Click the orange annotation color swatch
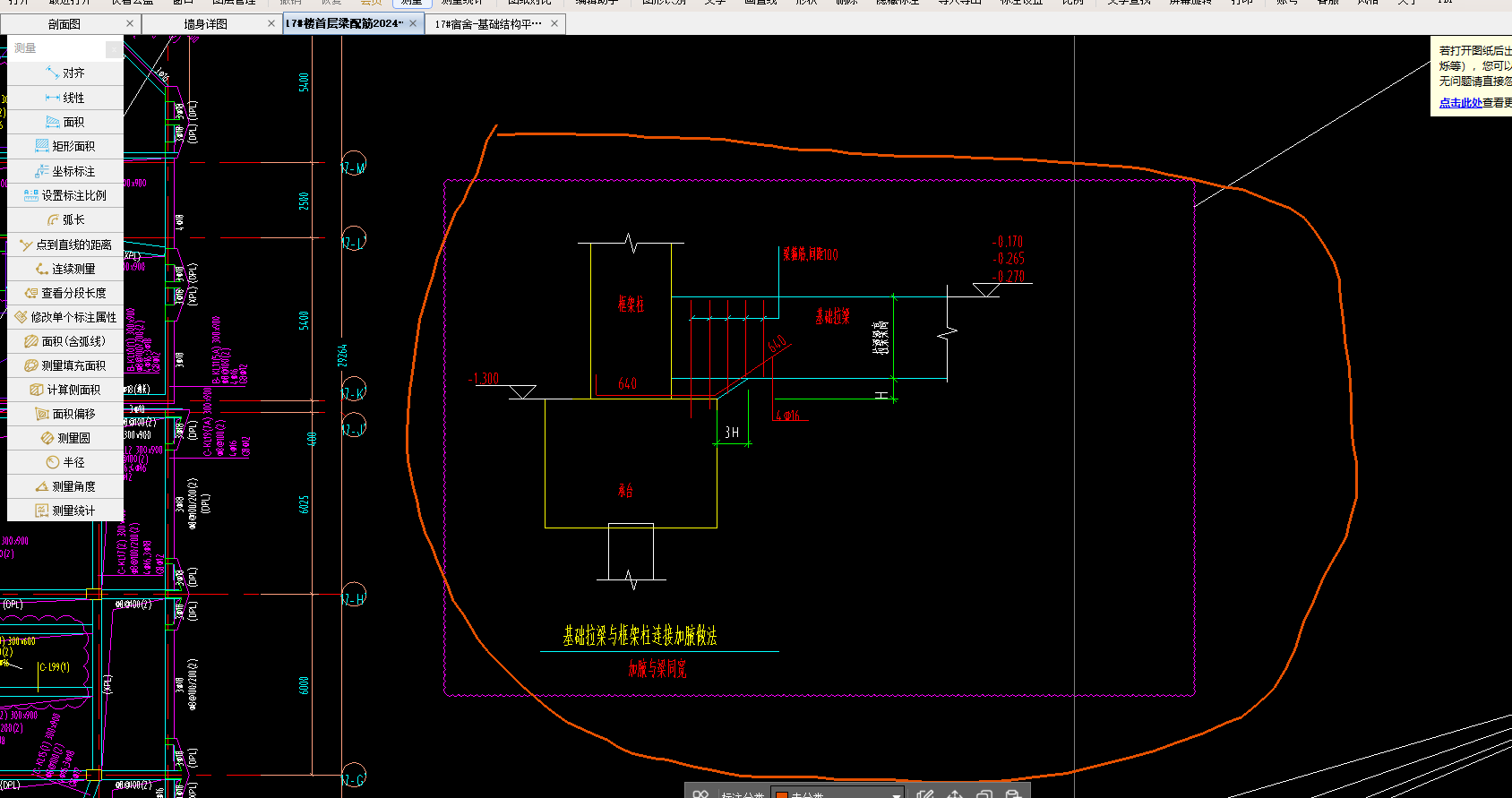Screen dimensions: 1512x798 pyautogui.click(x=781, y=794)
